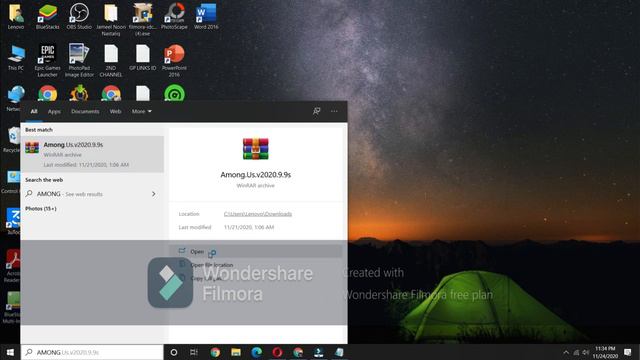The image size is (640, 360).
Task: Click the network icon in system tray
Action: [x=576, y=352]
